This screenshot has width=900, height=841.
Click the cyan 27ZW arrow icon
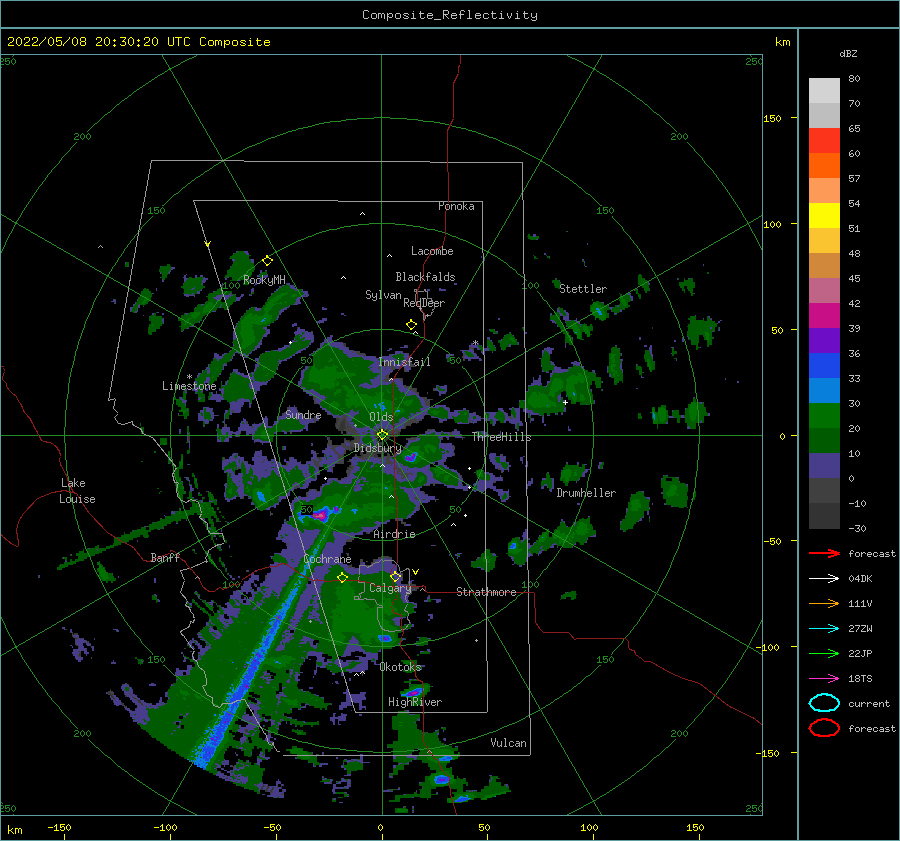click(824, 629)
